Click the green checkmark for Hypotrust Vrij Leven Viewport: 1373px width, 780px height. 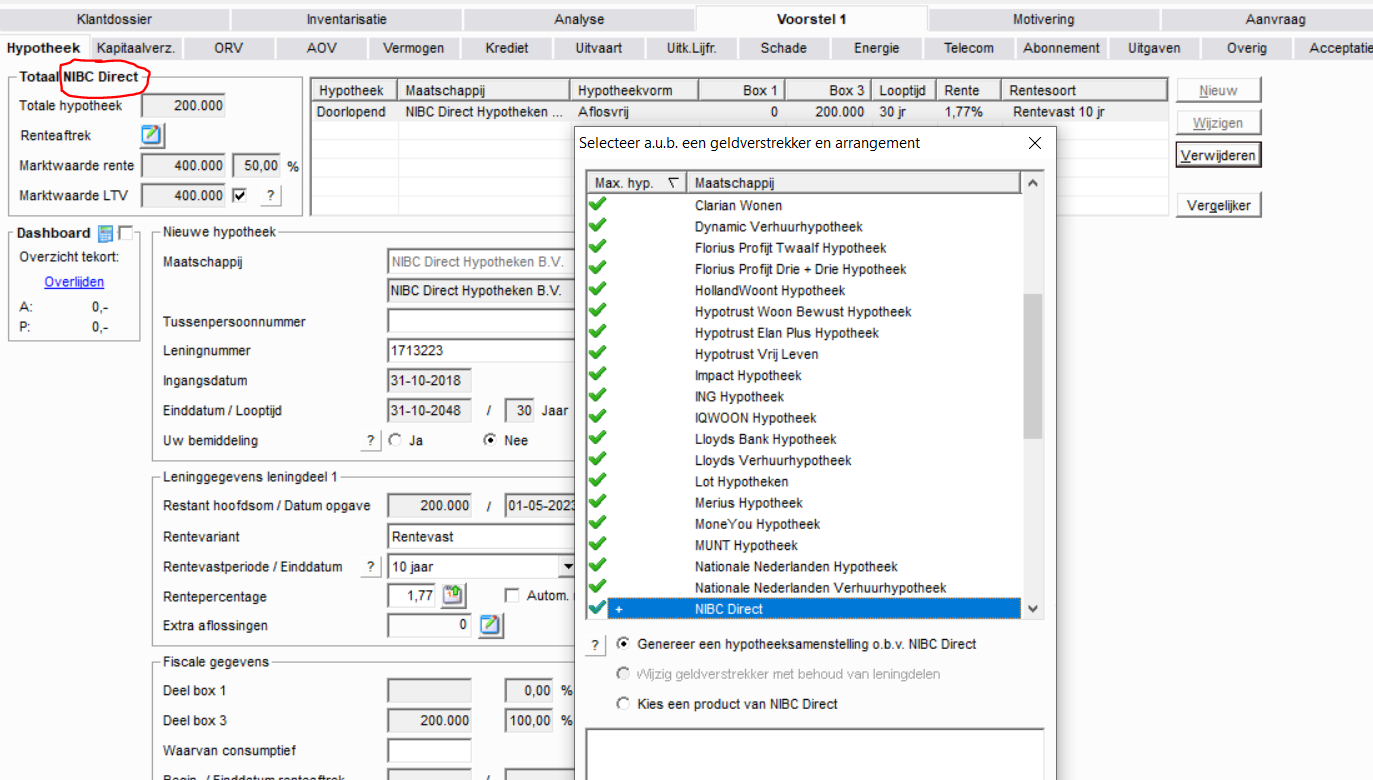(598, 354)
